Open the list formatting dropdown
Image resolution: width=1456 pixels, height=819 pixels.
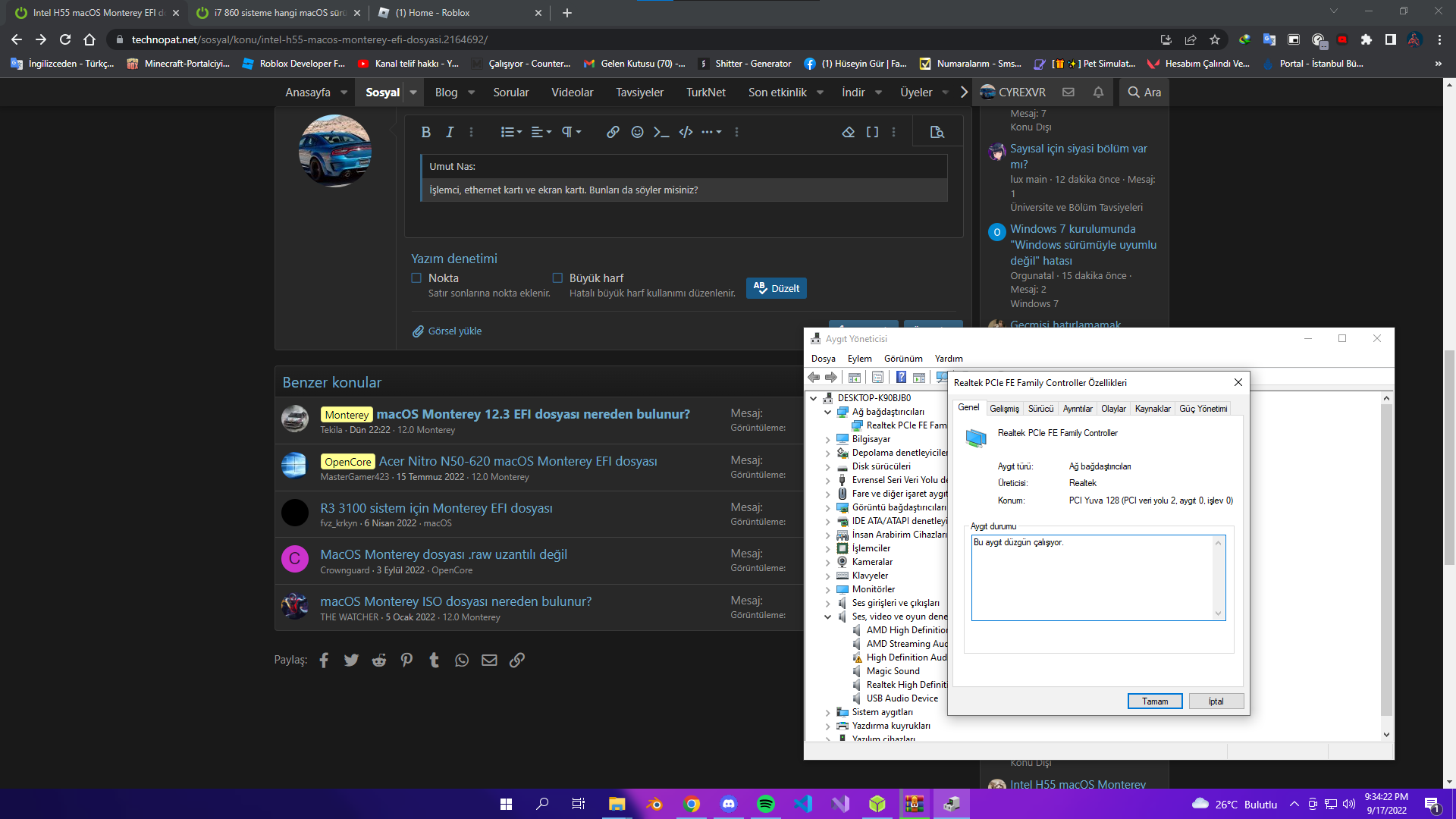coord(511,132)
